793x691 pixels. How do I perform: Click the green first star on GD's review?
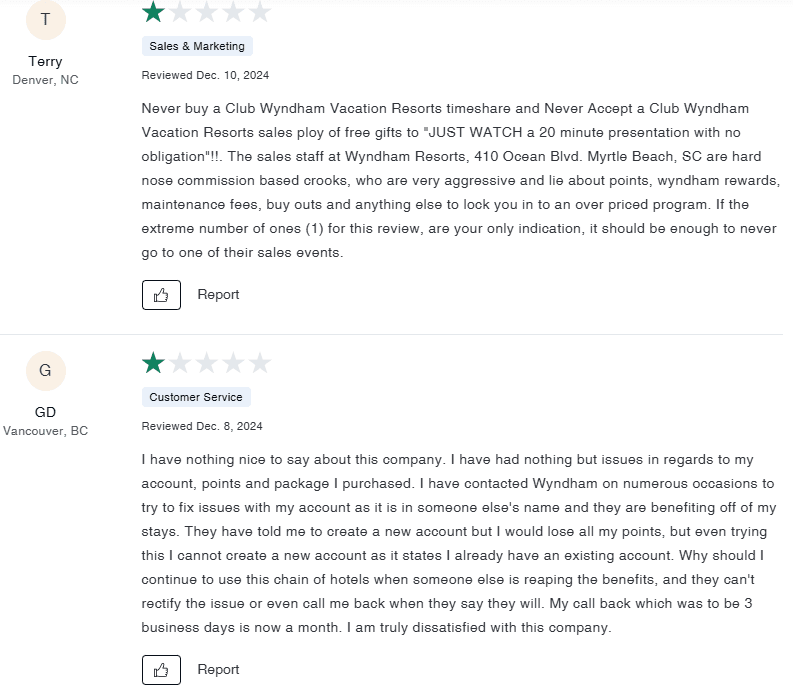154,362
